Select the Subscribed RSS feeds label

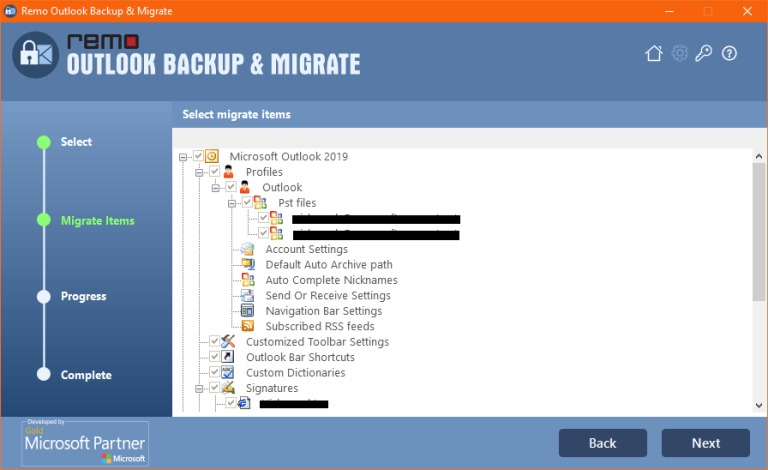tap(320, 327)
